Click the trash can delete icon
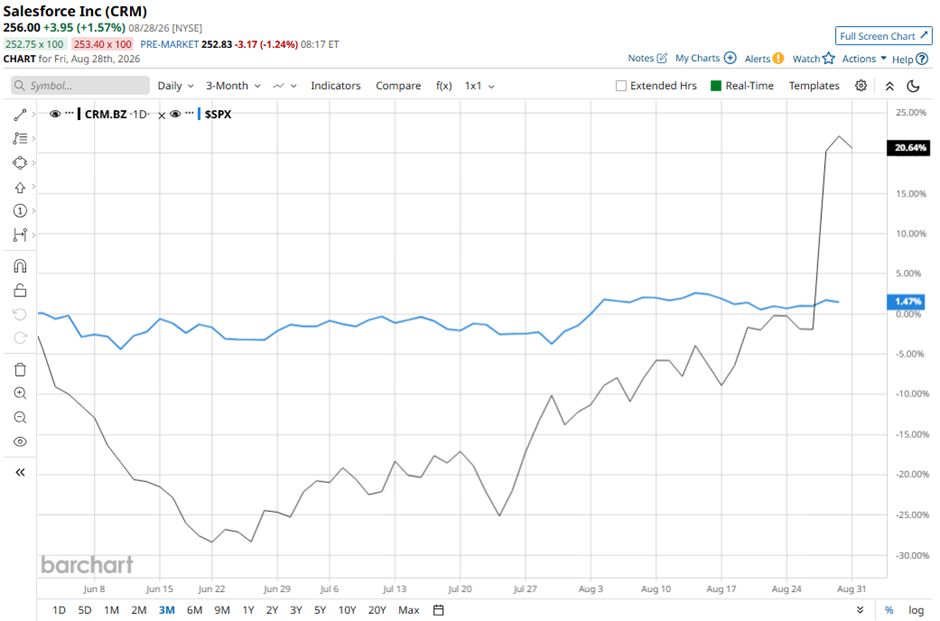 point(20,369)
